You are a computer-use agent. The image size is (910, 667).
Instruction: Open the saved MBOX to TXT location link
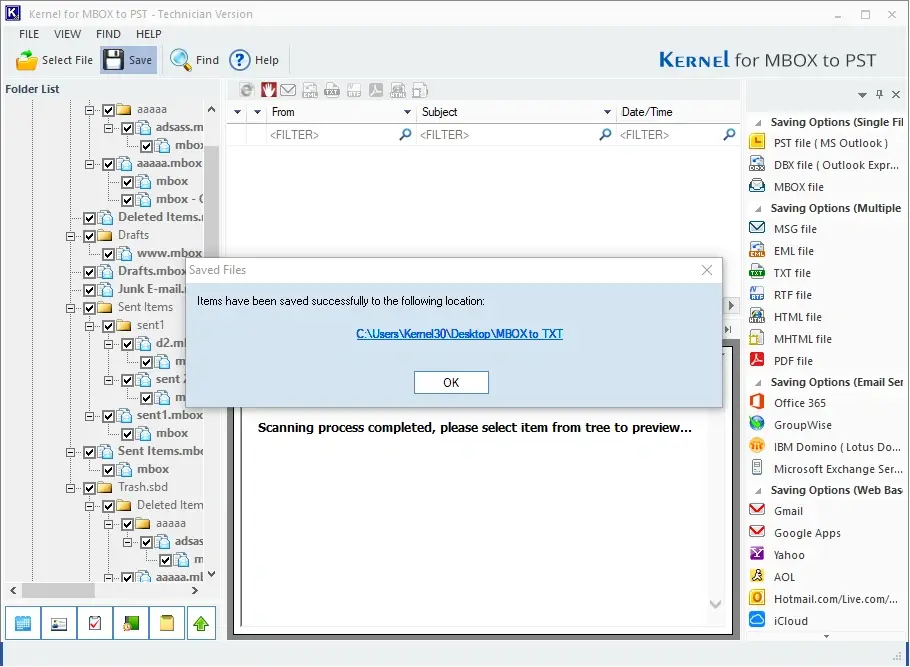point(460,334)
